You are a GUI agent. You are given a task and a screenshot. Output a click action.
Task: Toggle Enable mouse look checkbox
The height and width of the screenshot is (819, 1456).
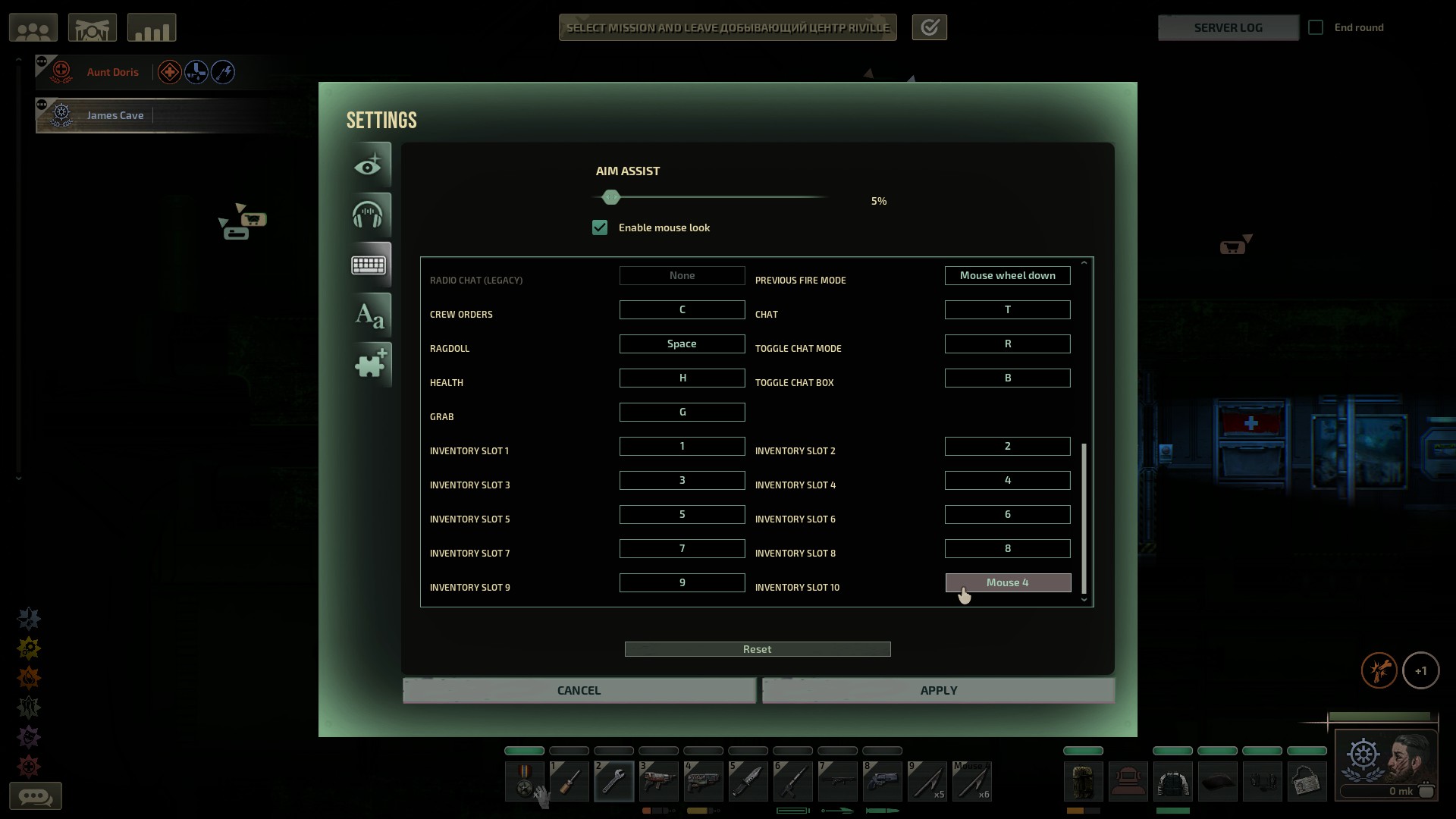[x=600, y=227]
